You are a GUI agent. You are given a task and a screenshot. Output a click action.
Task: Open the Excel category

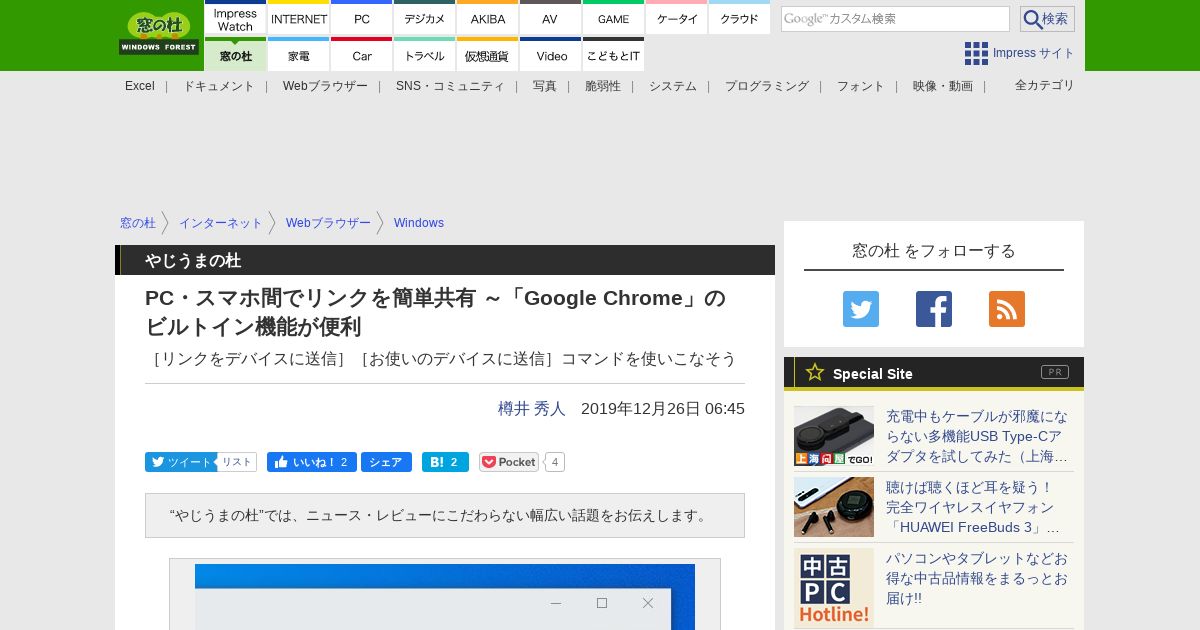click(140, 86)
